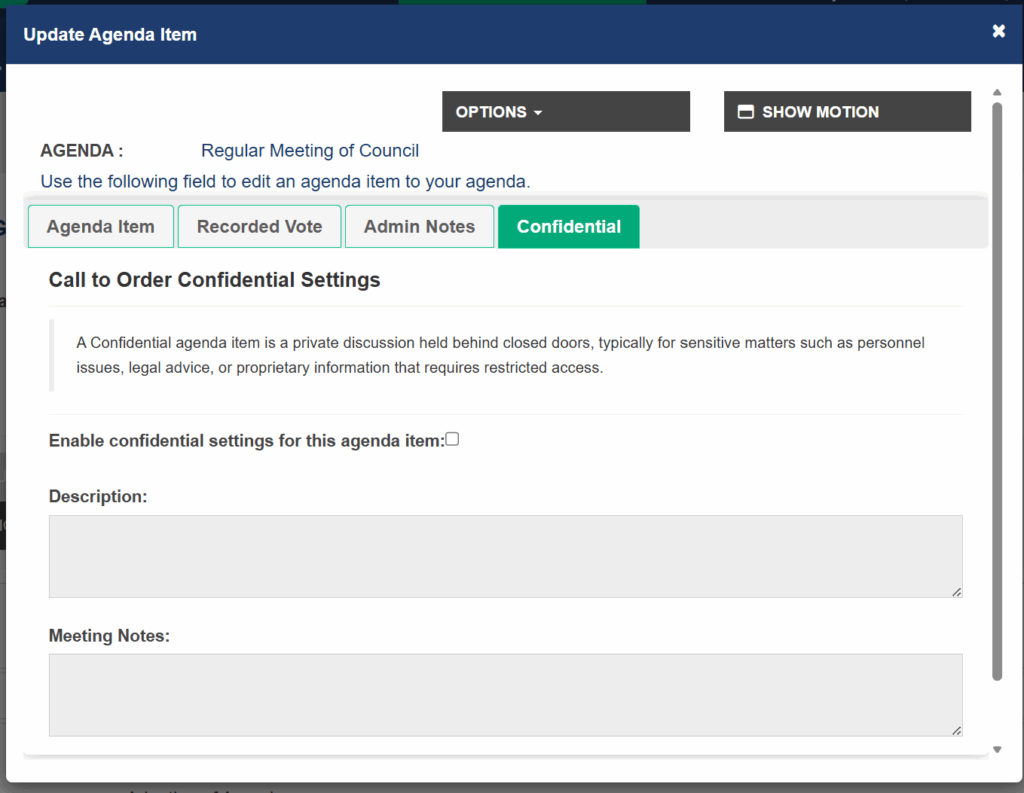The width and height of the screenshot is (1024, 793).
Task: Click the scrollbar up arrow
Action: pos(997,93)
